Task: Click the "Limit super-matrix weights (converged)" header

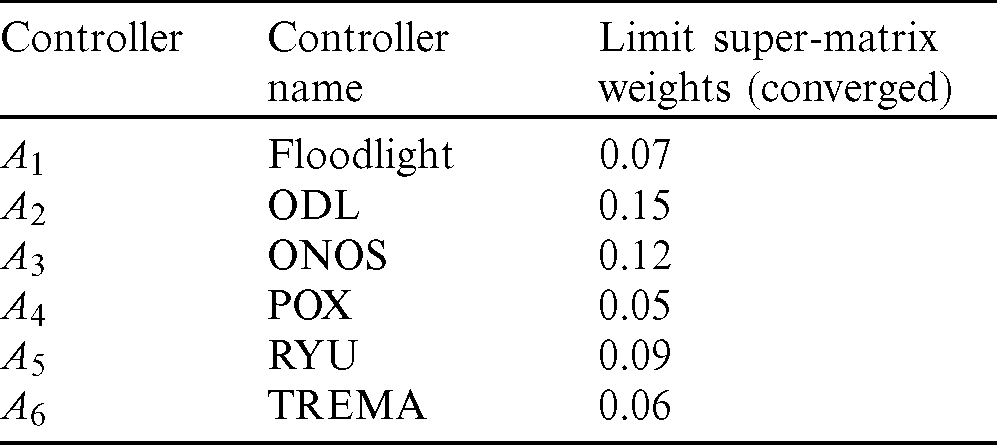Action: pos(772,64)
